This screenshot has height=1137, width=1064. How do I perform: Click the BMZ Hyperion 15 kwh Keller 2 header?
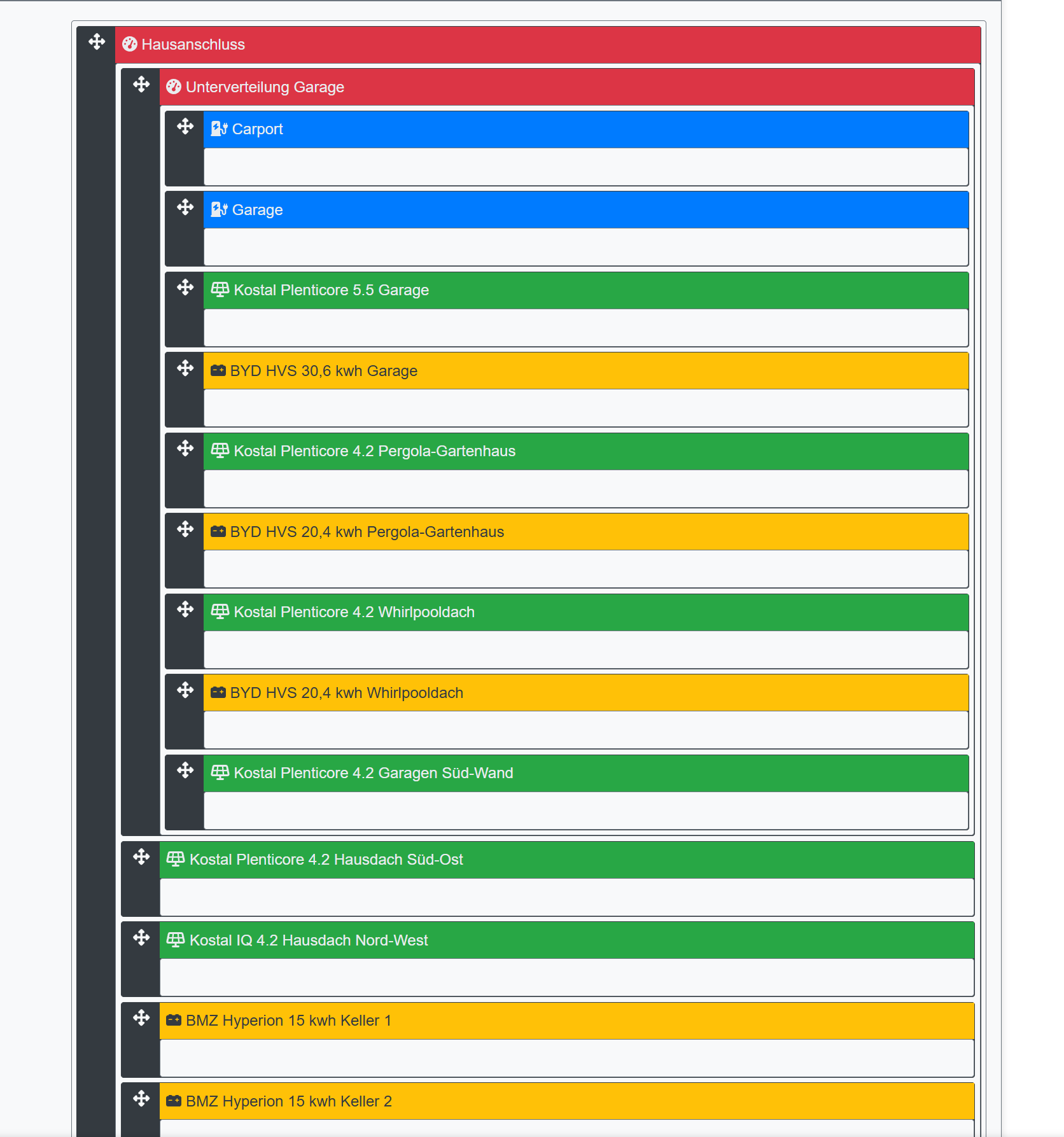point(566,1101)
